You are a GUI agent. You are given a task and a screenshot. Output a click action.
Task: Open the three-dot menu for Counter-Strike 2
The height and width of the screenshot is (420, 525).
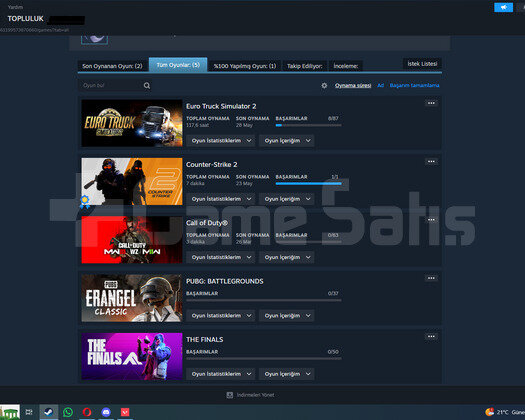click(x=431, y=161)
